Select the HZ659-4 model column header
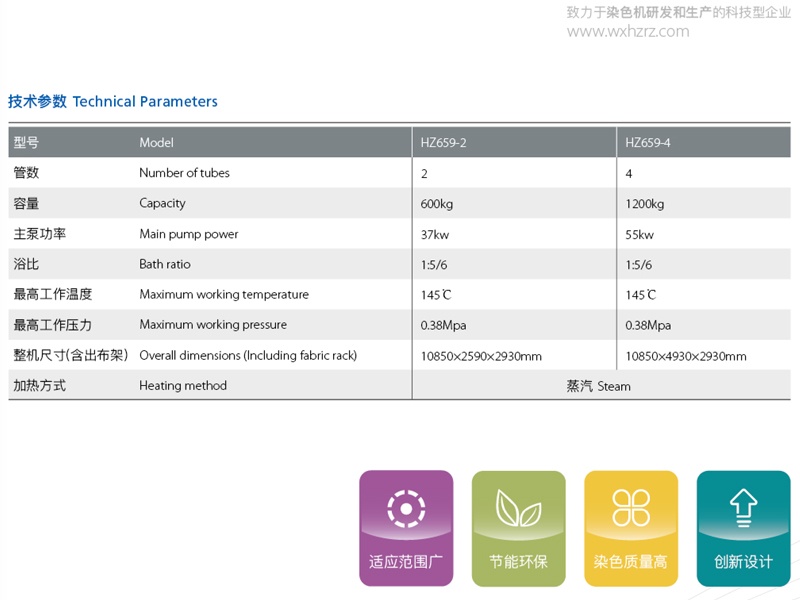Viewport: 800px width, 600px height. (x=648, y=143)
